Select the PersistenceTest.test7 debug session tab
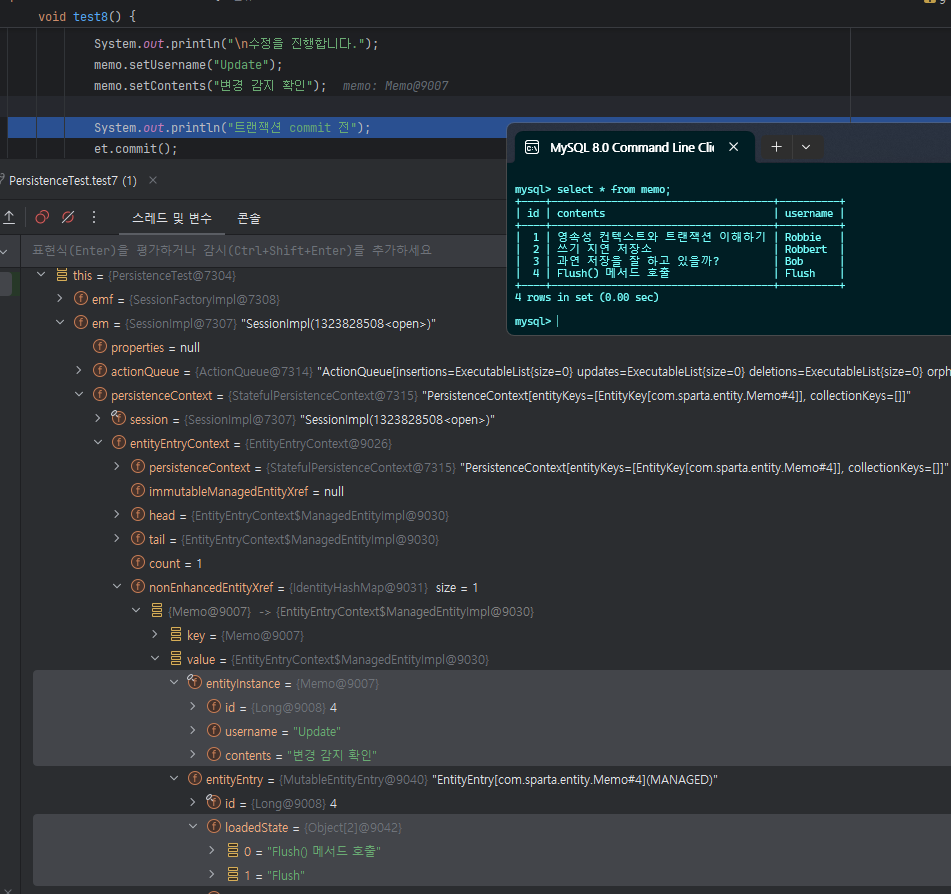Screen dimensions: 951x894 72,181
